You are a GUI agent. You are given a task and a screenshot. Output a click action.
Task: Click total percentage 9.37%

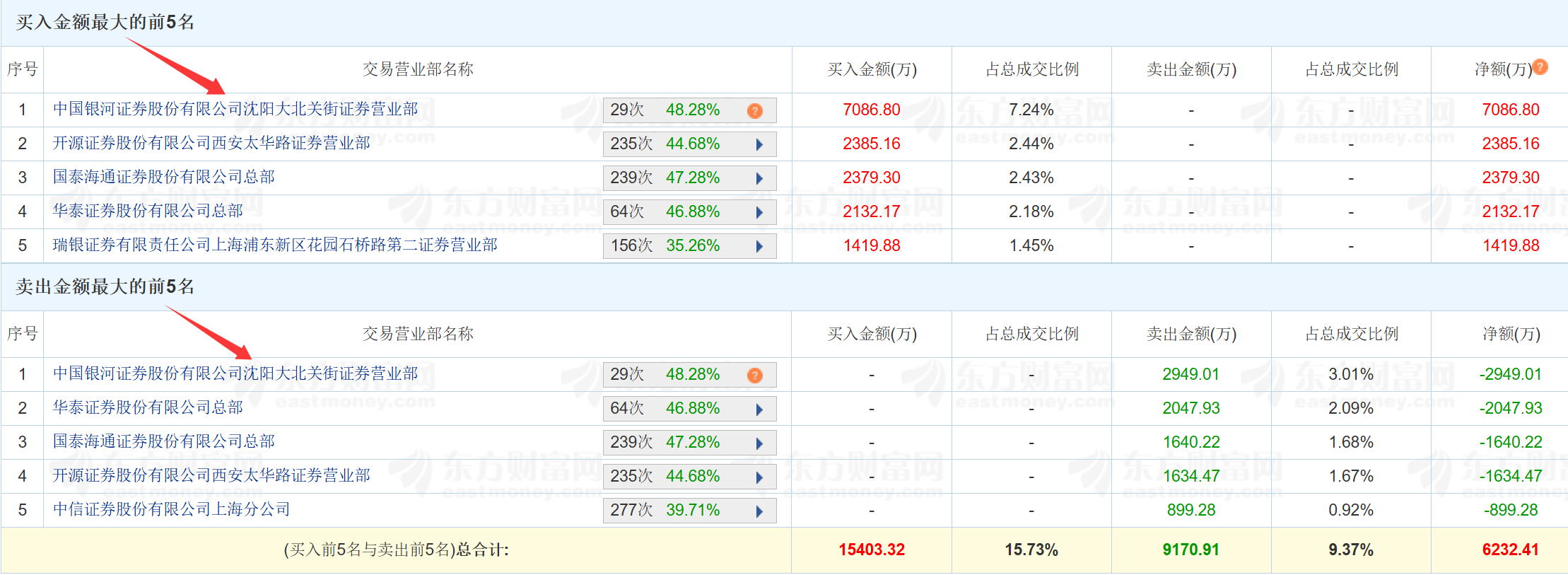pyautogui.click(x=1351, y=550)
